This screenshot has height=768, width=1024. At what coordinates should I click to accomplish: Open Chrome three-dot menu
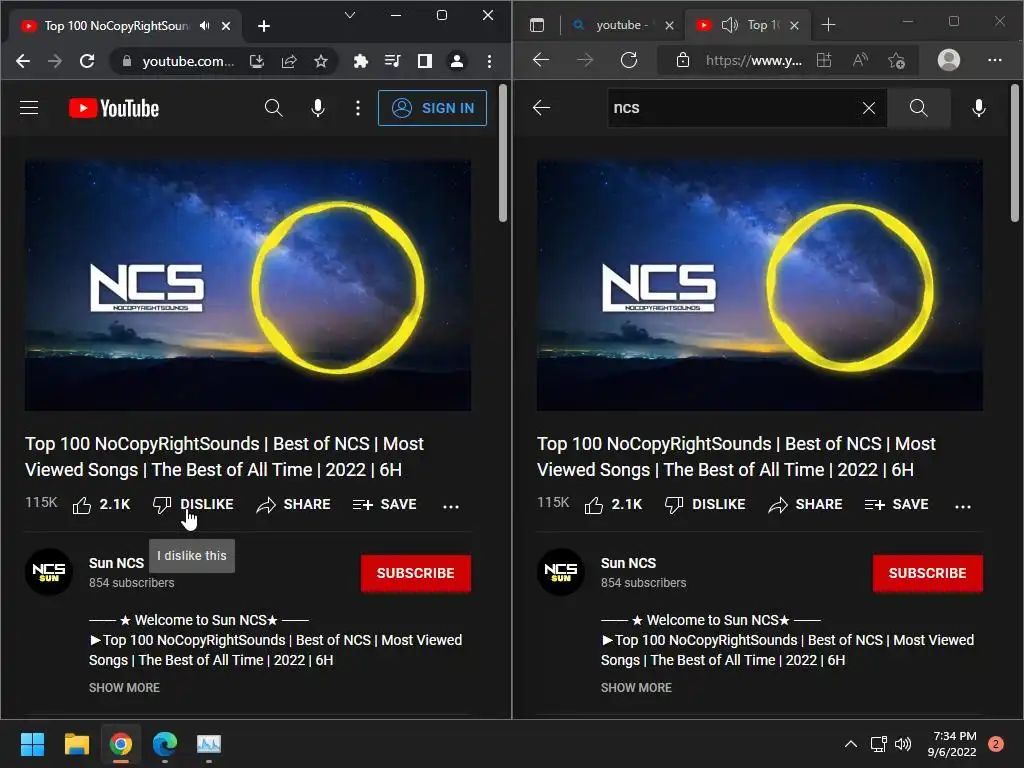pos(489,61)
